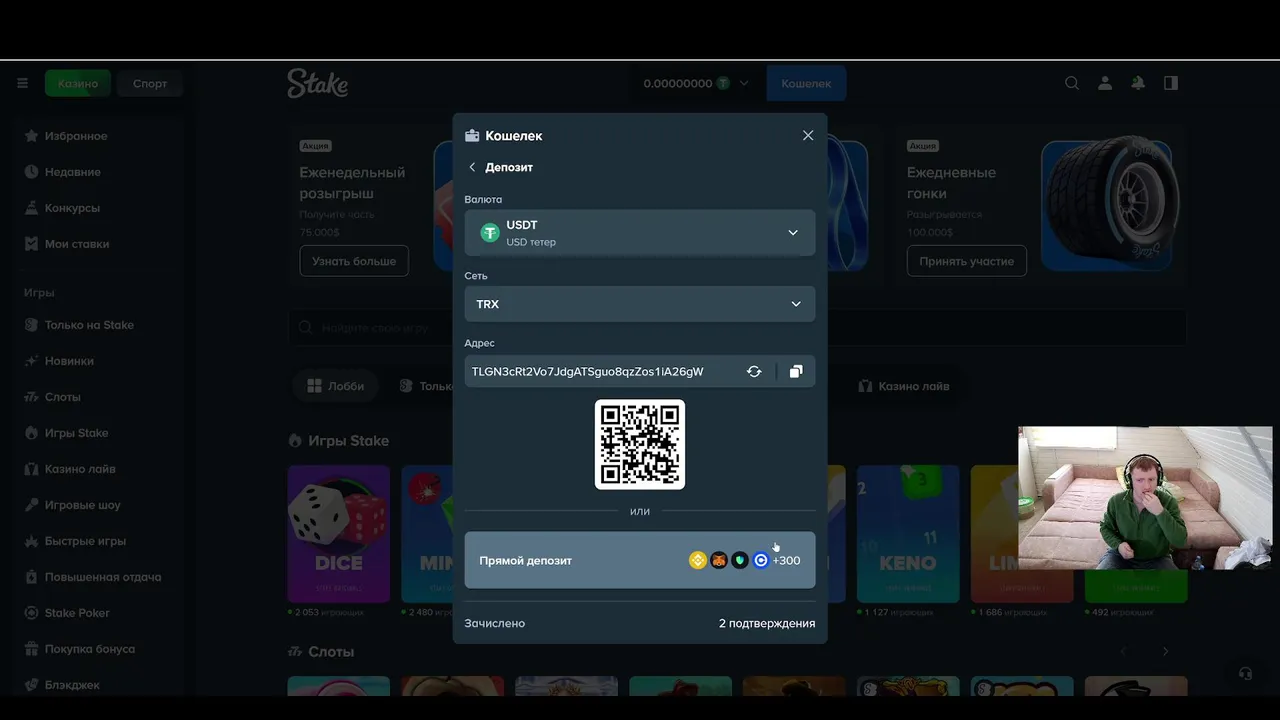Click the search magnifier icon
This screenshot has width=1280, height=720.
(1072, 84)
